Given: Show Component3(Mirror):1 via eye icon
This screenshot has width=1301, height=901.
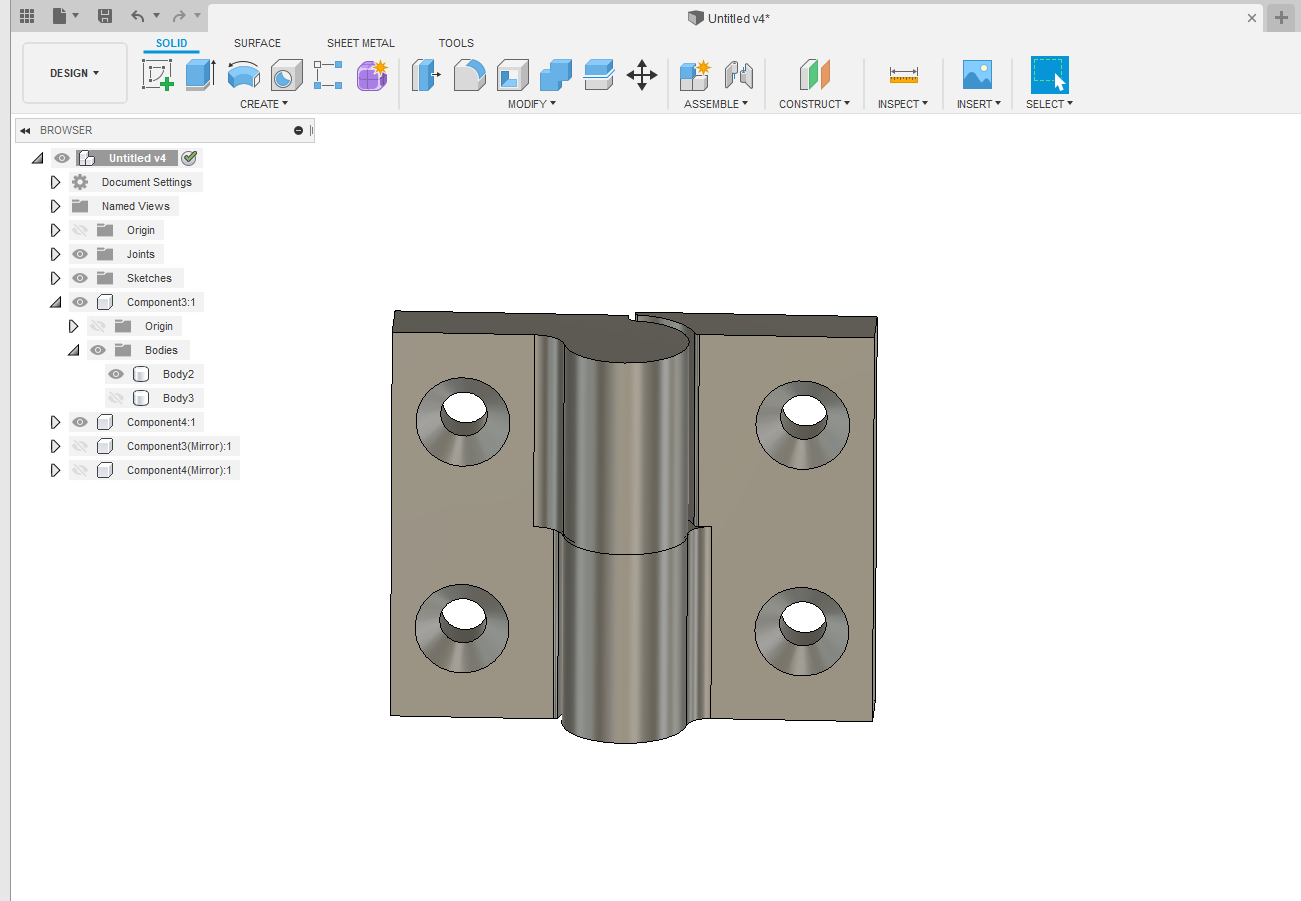Looking at the screenshot, I should (80, 446).
